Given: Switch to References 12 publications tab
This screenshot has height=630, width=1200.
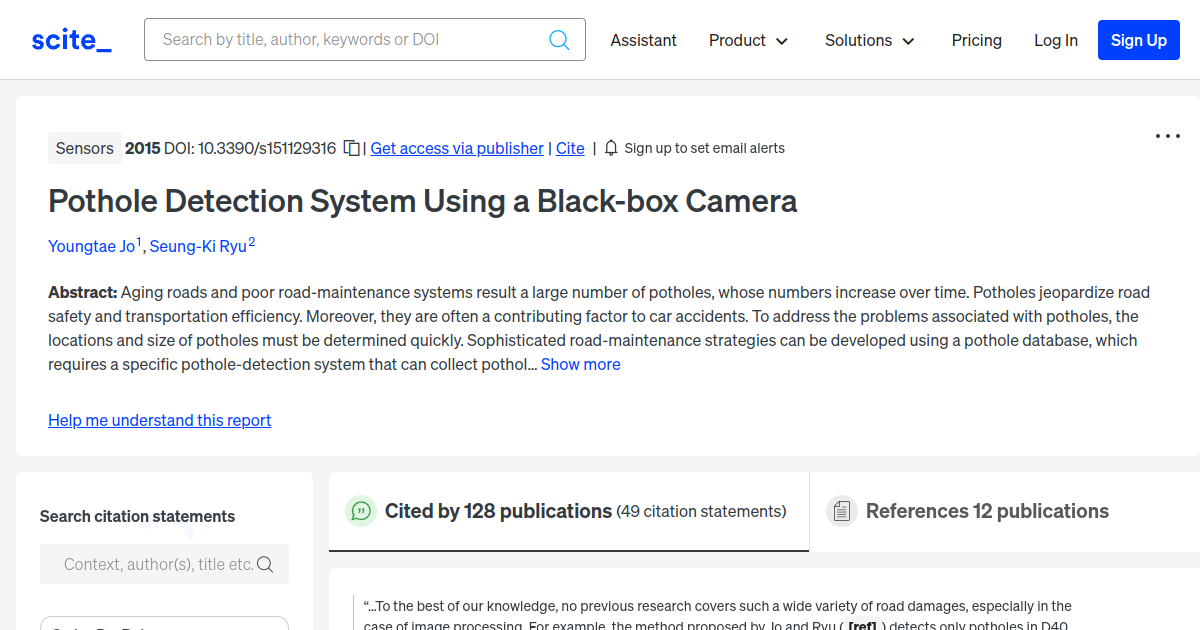Looking at the screenshot, I should point(986,511).
